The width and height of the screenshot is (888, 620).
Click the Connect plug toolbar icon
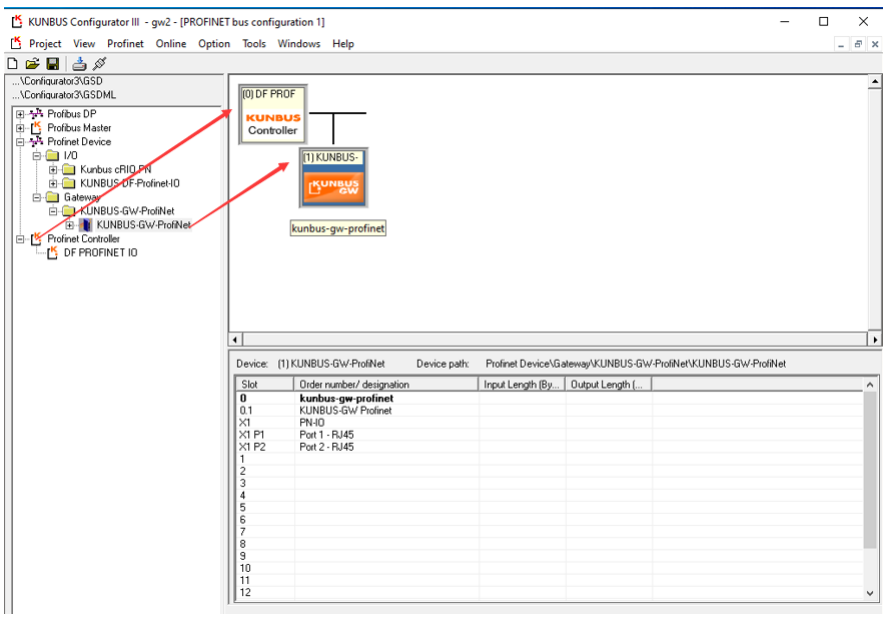[100, 64]
